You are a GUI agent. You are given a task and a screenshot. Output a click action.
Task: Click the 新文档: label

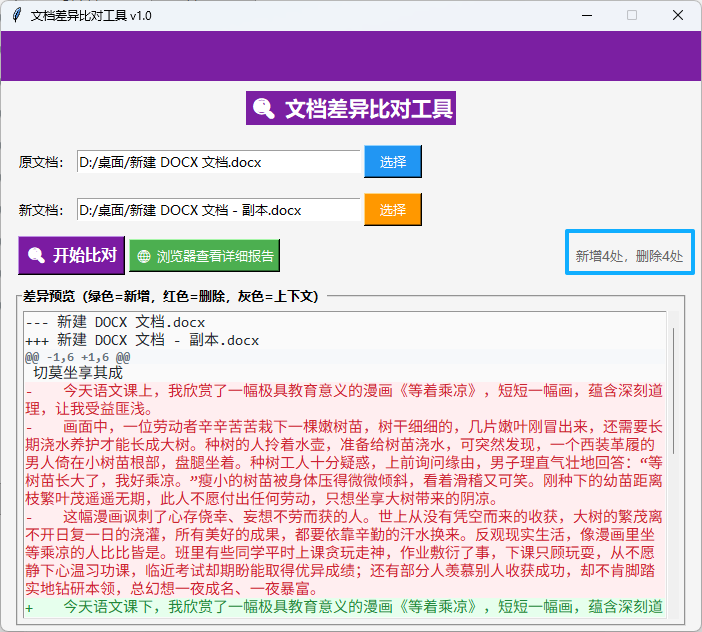coord(41,210)
